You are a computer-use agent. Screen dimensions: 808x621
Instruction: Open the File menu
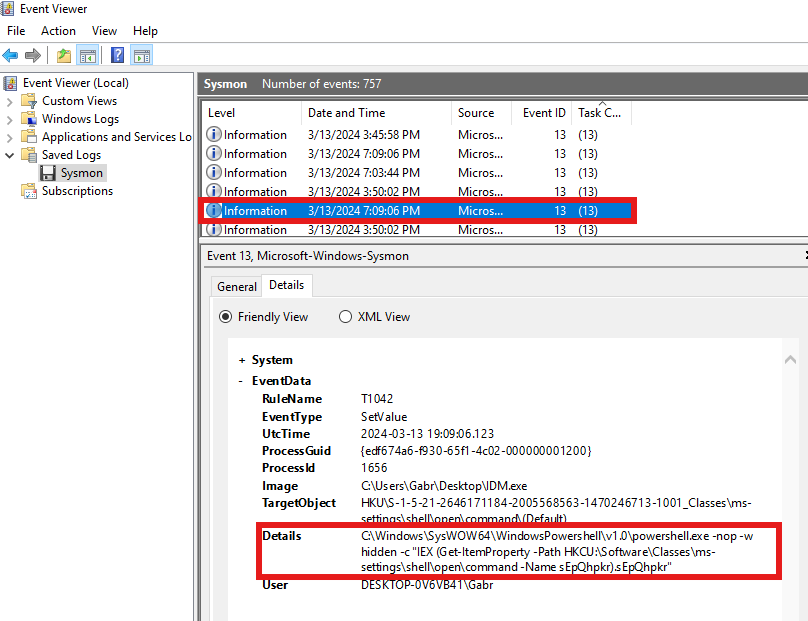(16, 31)
